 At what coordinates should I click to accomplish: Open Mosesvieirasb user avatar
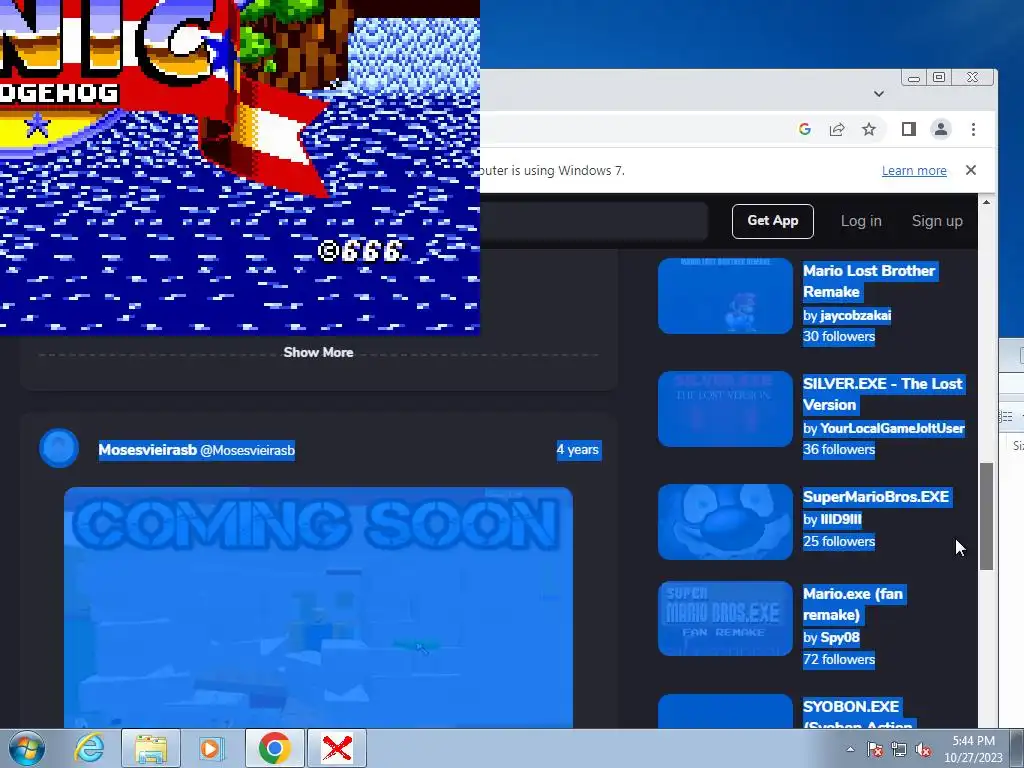pyautogui.click(x=59, y=448)
